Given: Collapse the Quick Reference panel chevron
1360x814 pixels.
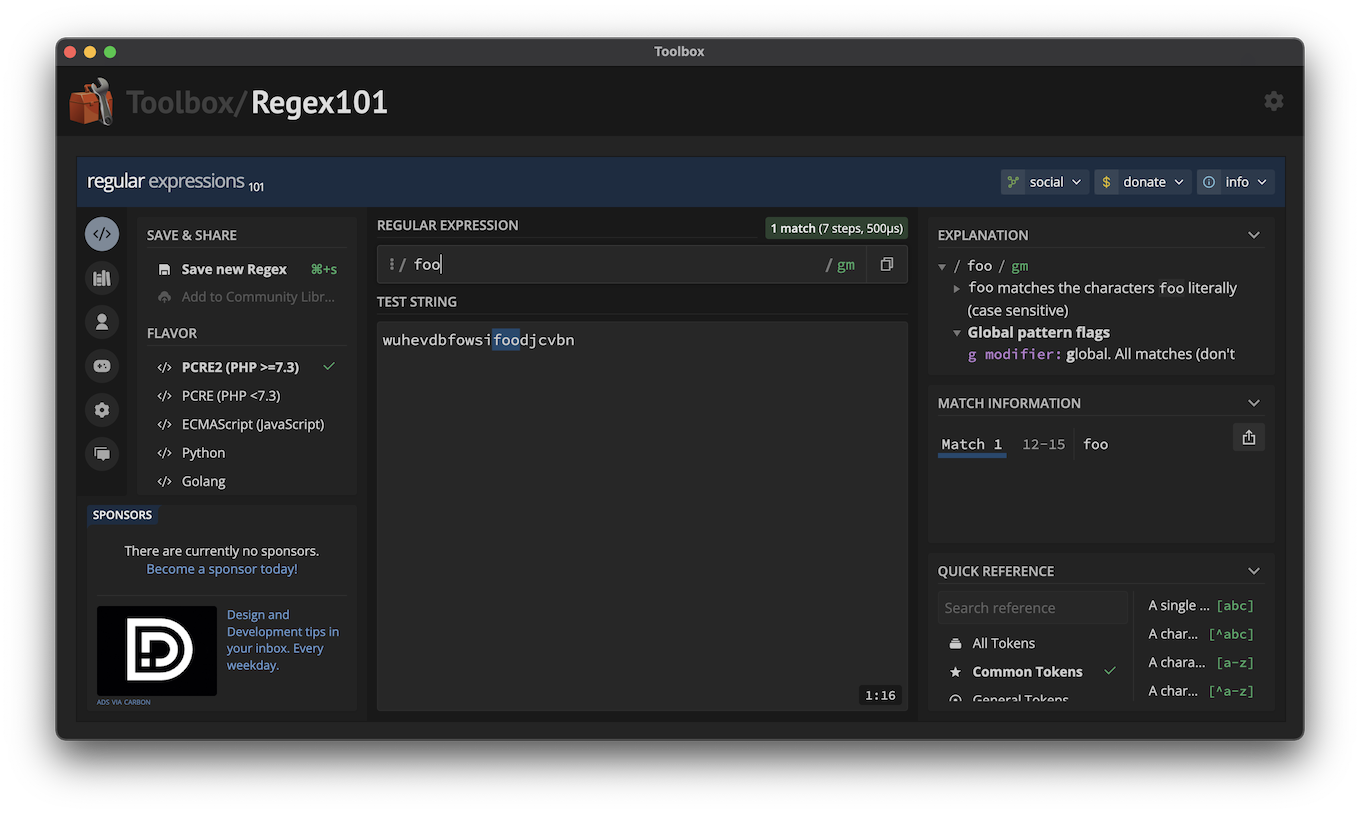Looking at the screenshot, I should (x=1254, y=571).
